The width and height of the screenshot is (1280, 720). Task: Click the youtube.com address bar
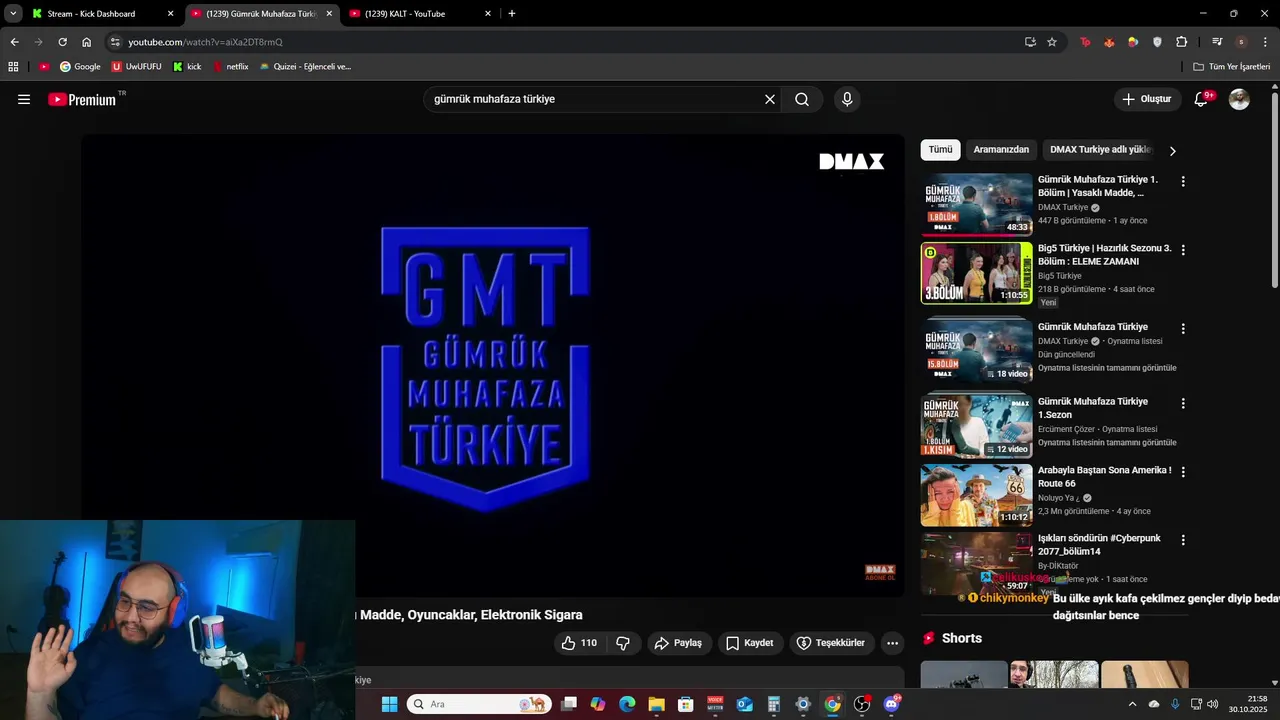[x=560, y=42]
